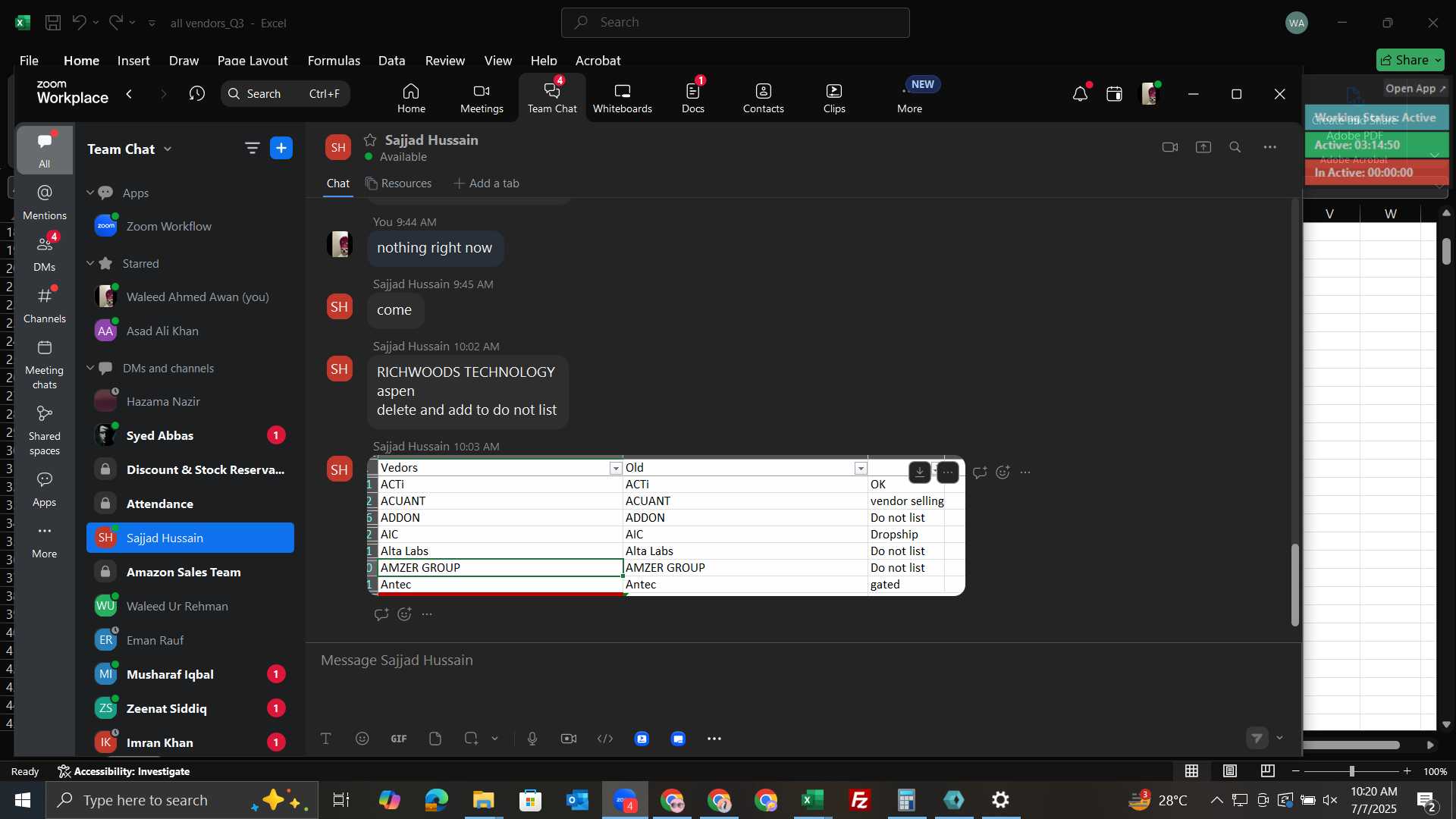Insert a GIF in message
Screen dimensions: 1456x819
[399, 739]
